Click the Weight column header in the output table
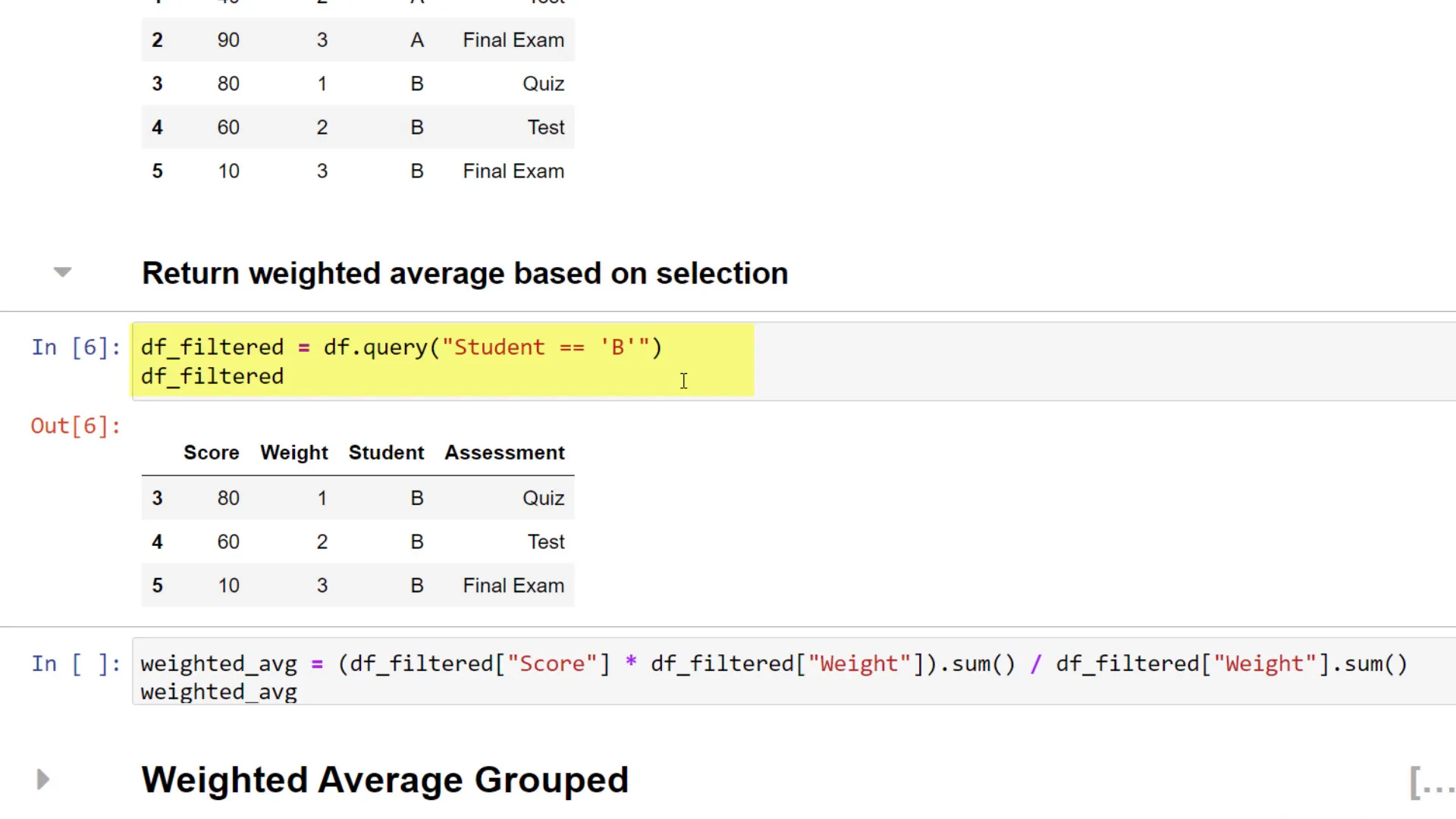 pos(293,453)
